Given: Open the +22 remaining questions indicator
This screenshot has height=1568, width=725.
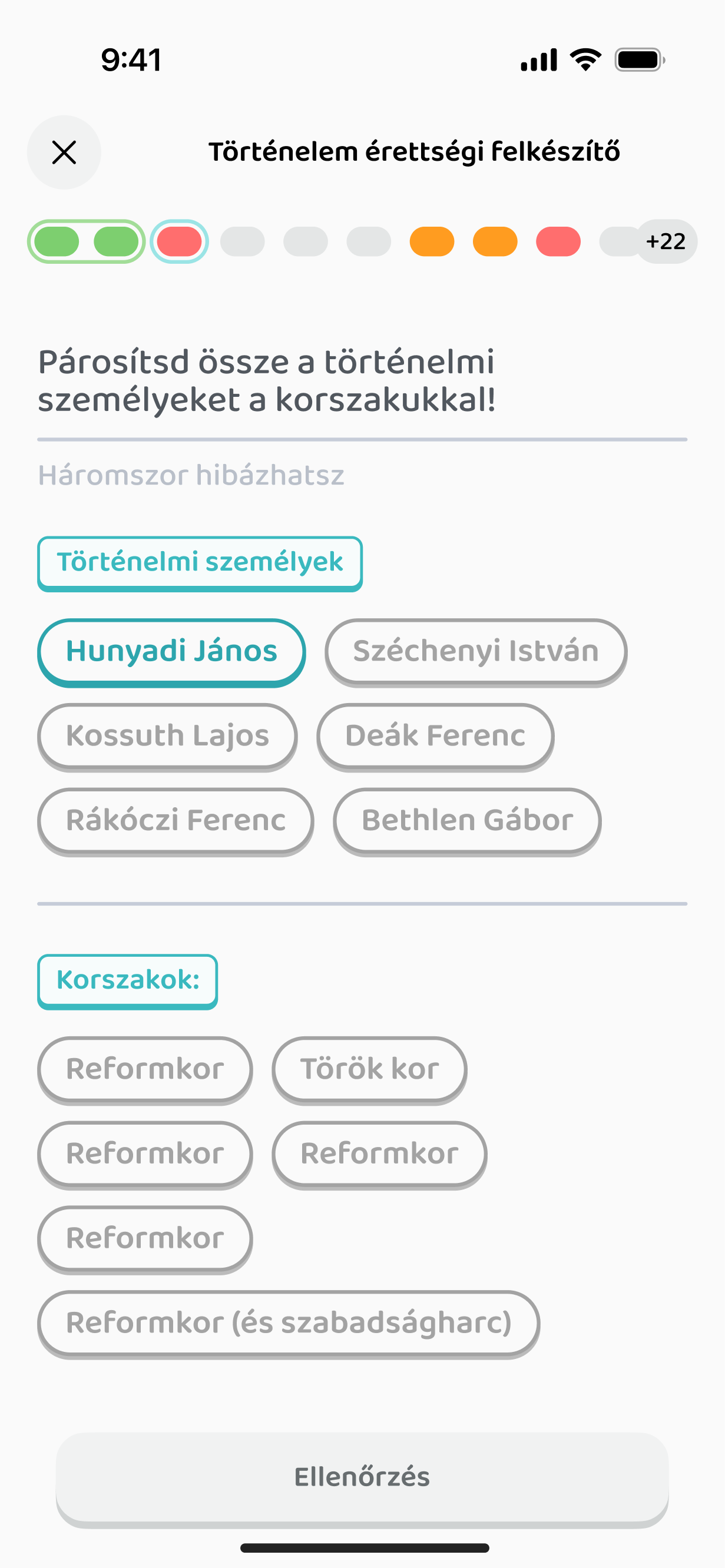Looking at the screenshot, I should click(666, 241).
